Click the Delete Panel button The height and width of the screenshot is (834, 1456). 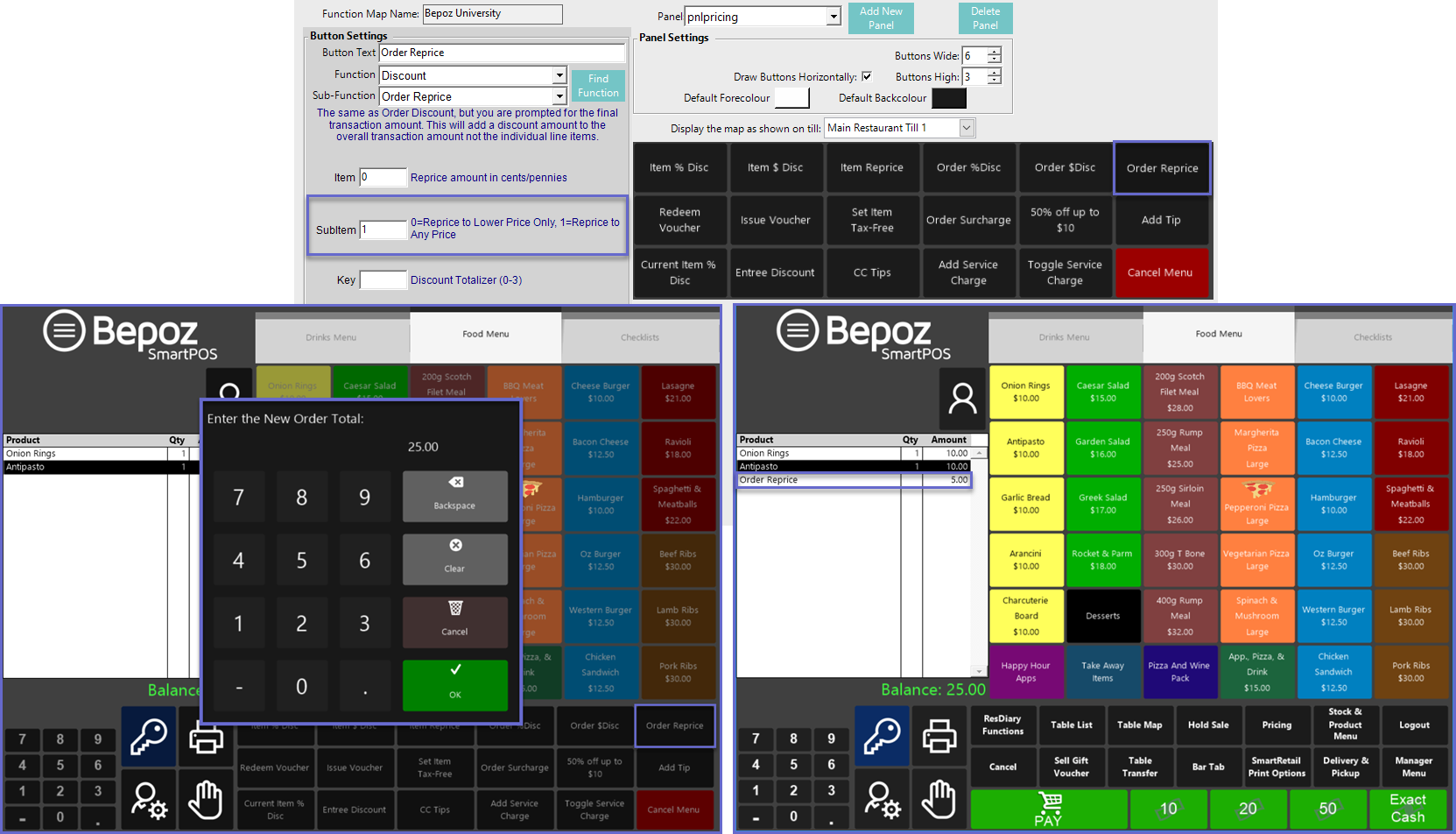(x=985, y=18)
